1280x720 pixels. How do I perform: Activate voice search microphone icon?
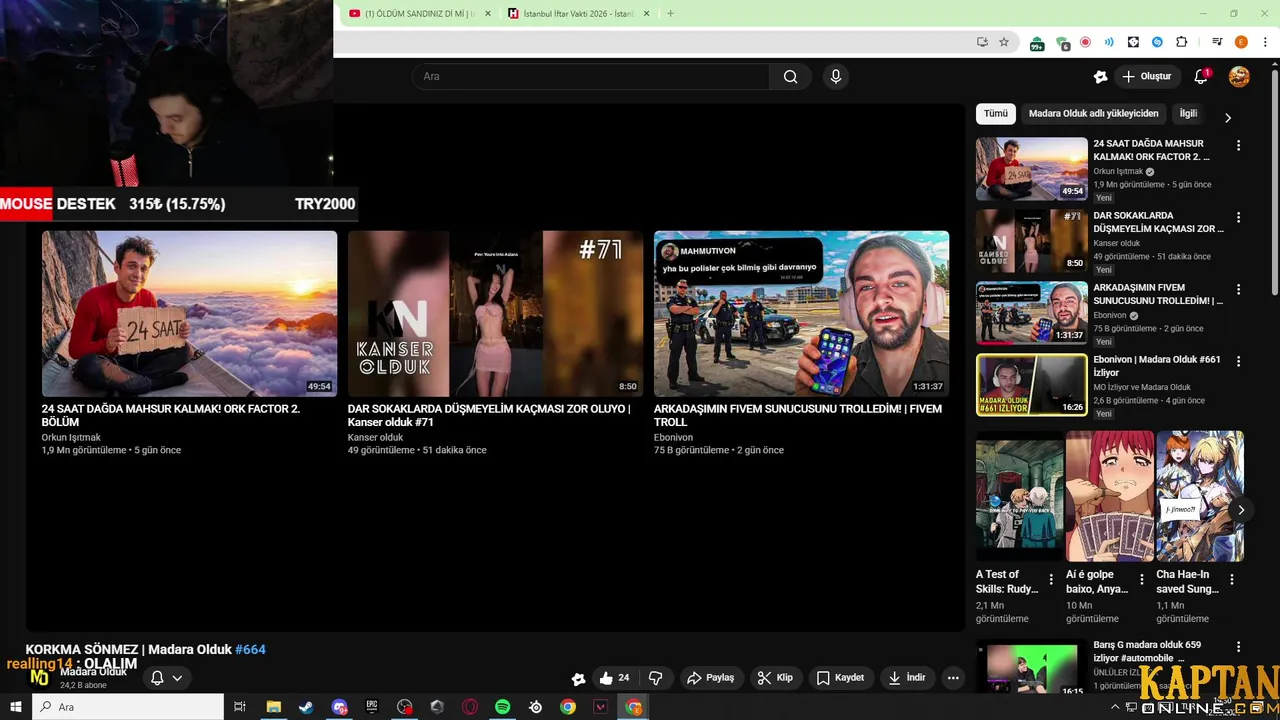[x=836, y=77]
